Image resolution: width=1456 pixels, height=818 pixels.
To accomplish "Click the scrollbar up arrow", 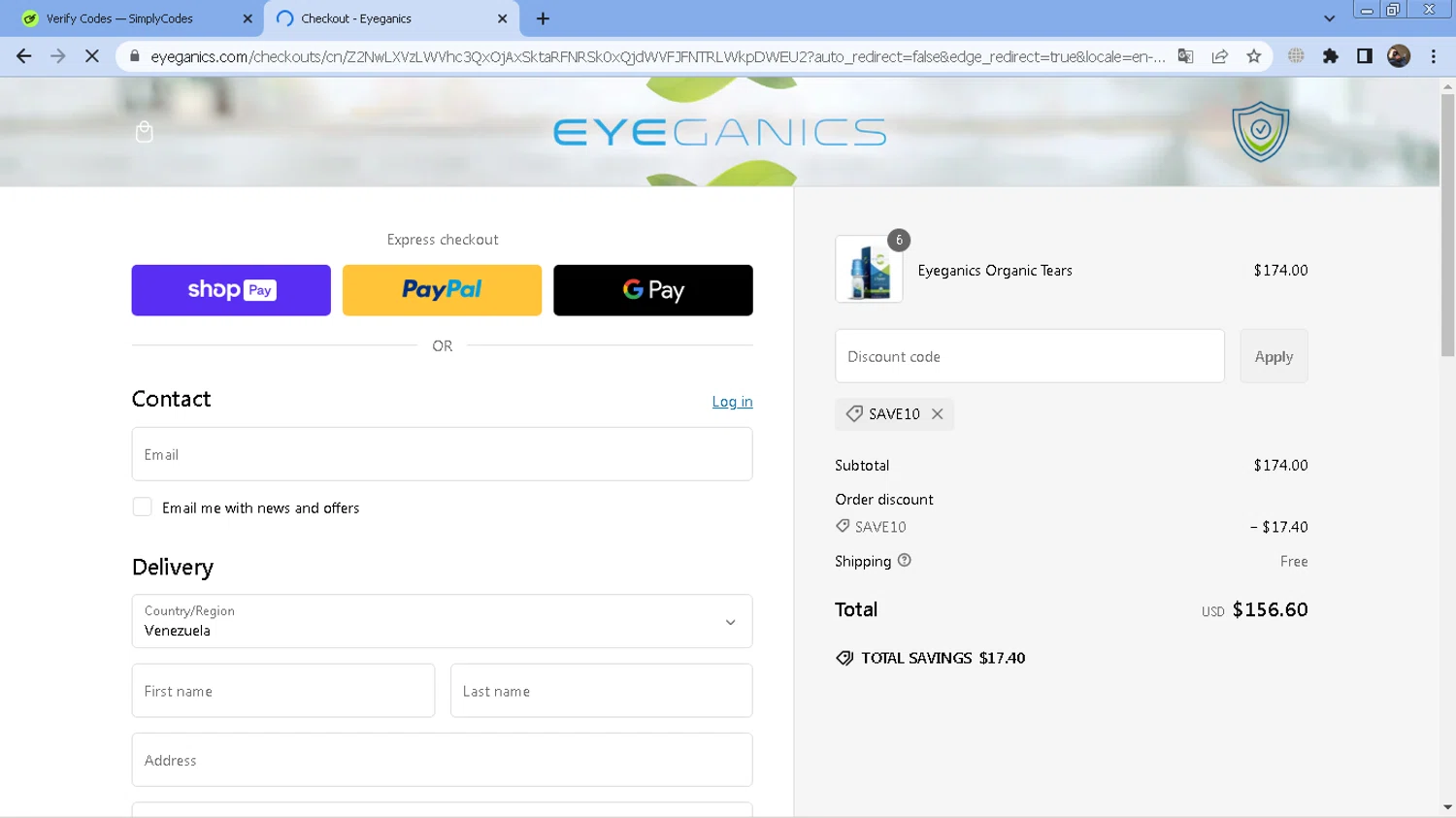I will tap(1447, 86).
